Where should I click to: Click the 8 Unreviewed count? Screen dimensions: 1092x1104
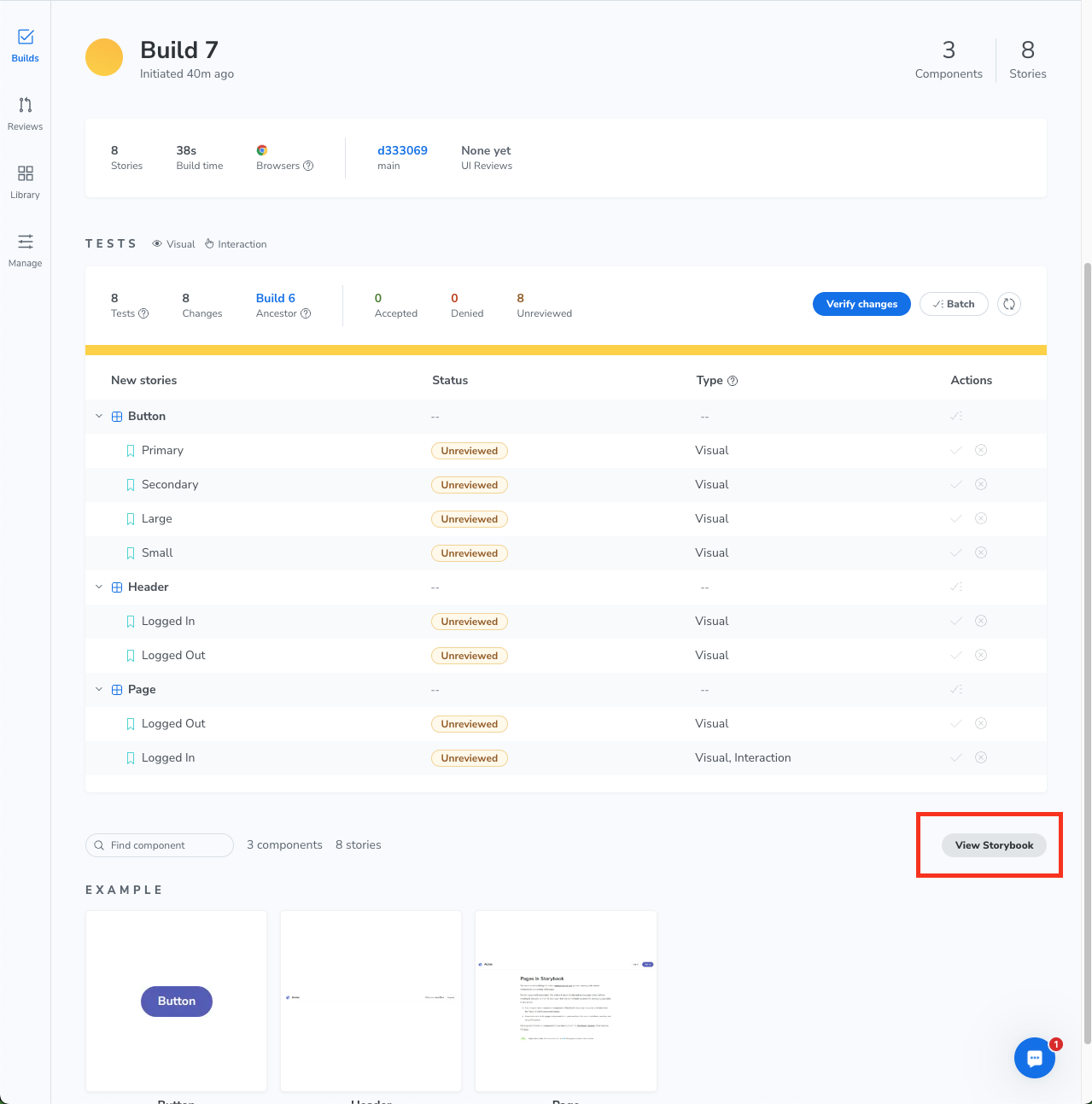(544, 305)
